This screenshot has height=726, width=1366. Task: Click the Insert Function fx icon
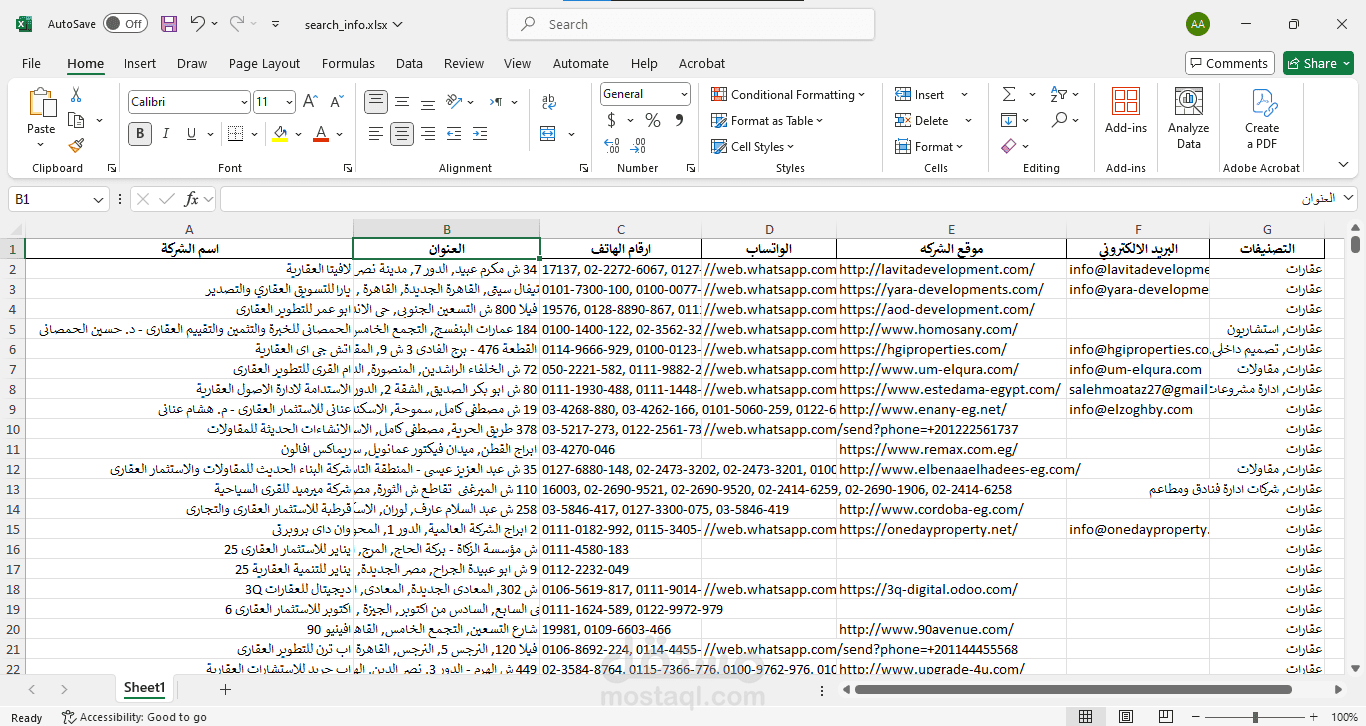tap(191, 199)
